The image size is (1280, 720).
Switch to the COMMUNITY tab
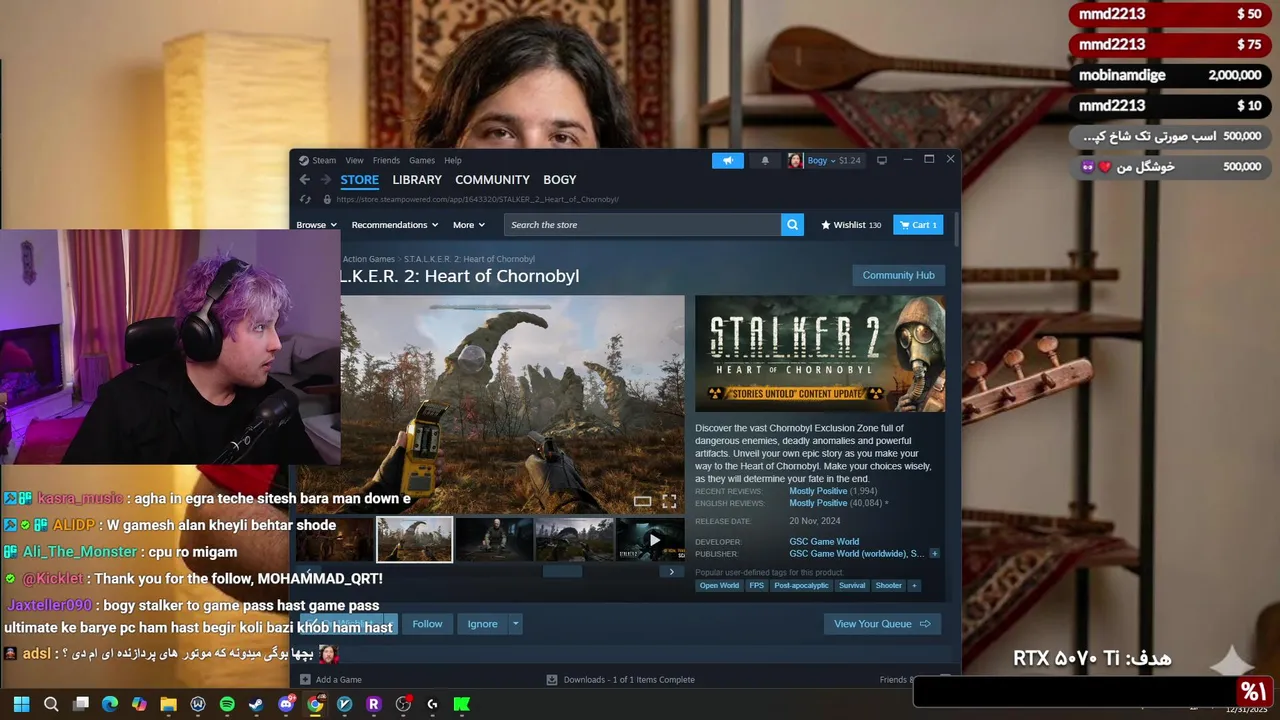click(492, 180)
